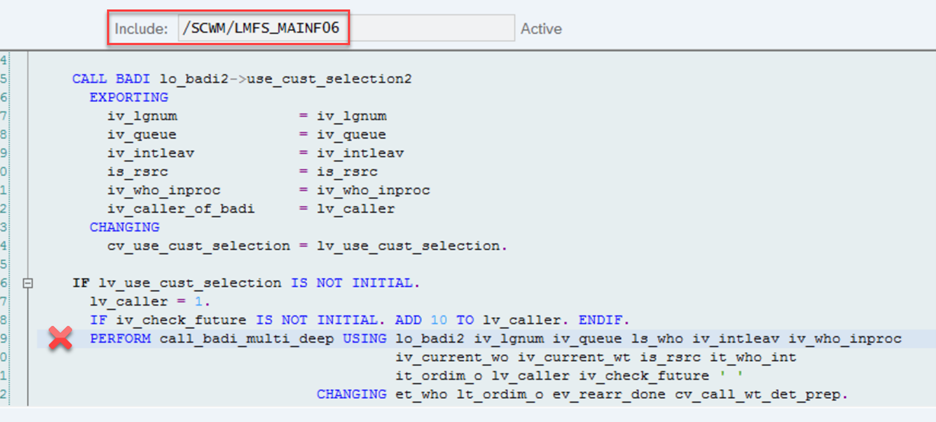Click the 'iv_lgnum = iv_lgnum' parameter line
The width and height of the screenshot is (936, 422).
click(247, 116)
